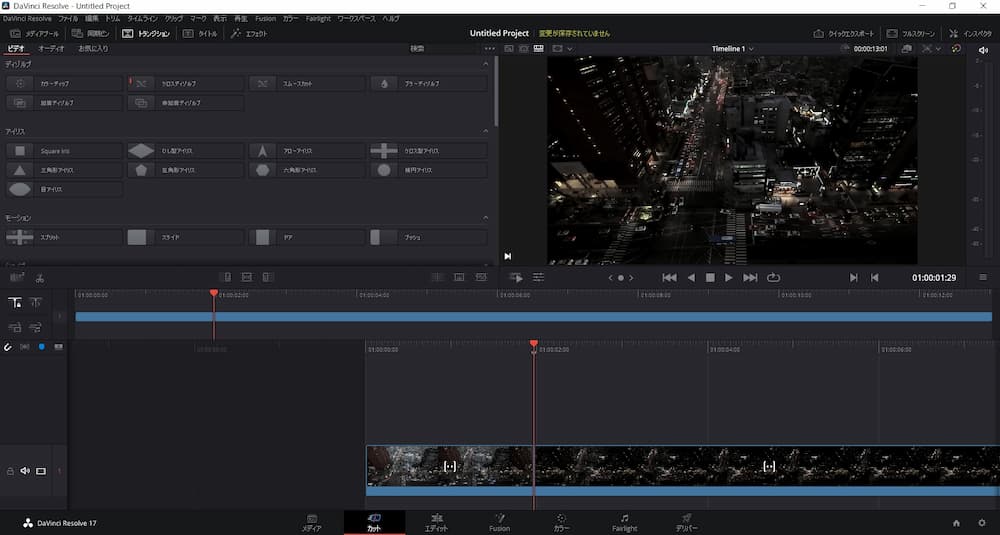Mute track 1 audio
The height and width of the screenshot is (535, 1000).
coord(25,471)
